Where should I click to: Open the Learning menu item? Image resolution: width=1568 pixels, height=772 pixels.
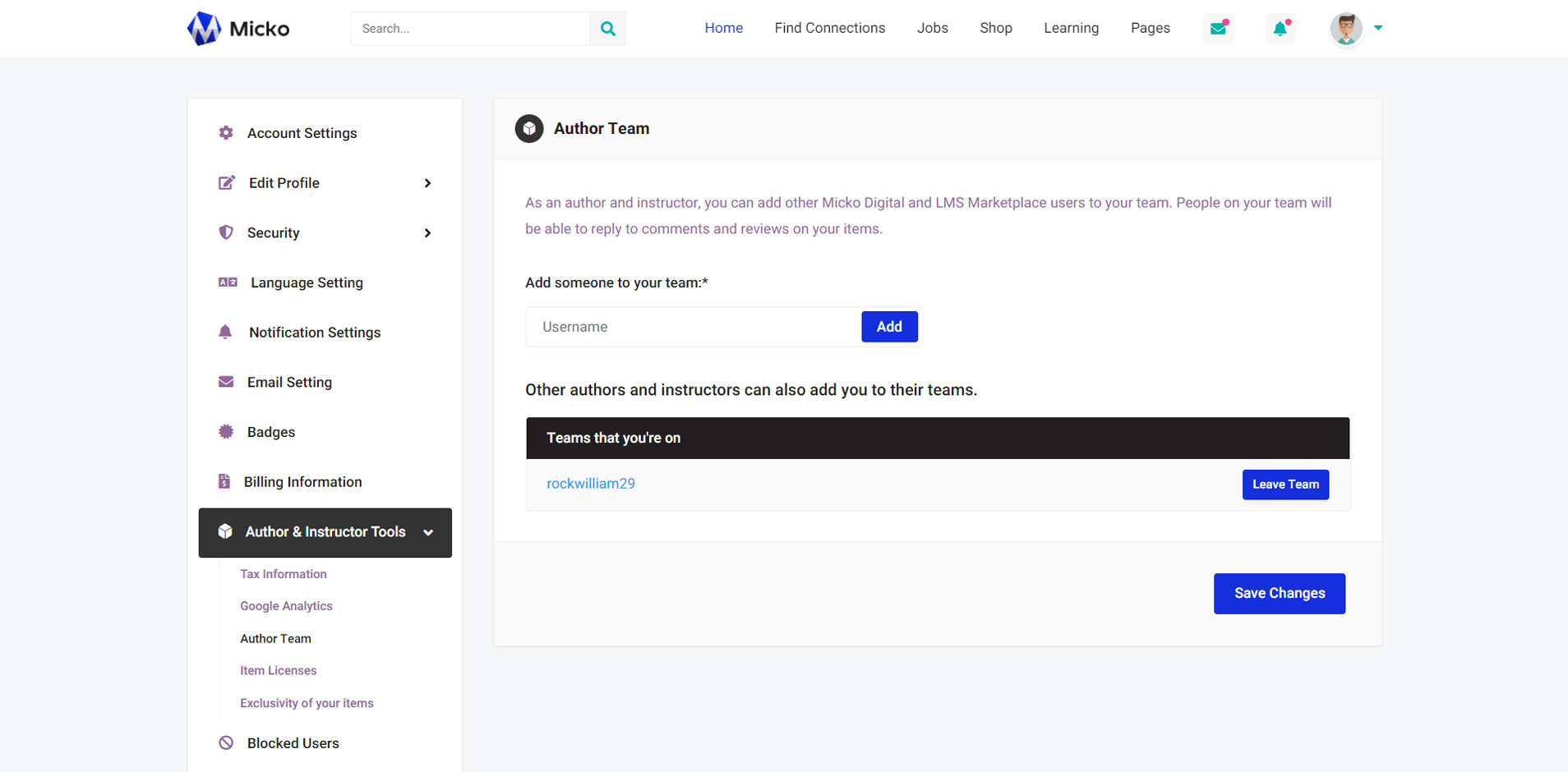tap(1071, 28)
